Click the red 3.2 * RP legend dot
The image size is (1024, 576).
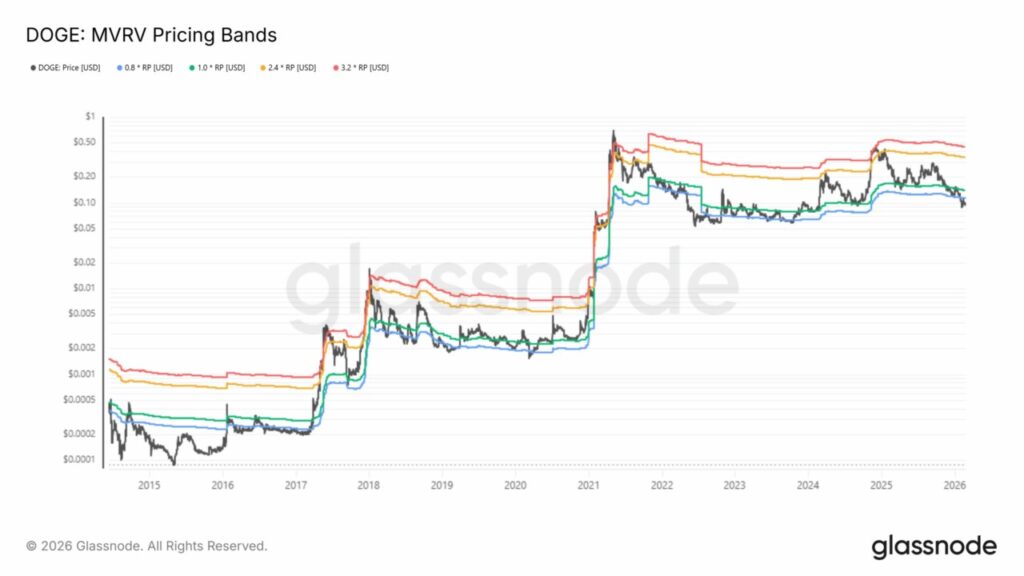point(334,68)
